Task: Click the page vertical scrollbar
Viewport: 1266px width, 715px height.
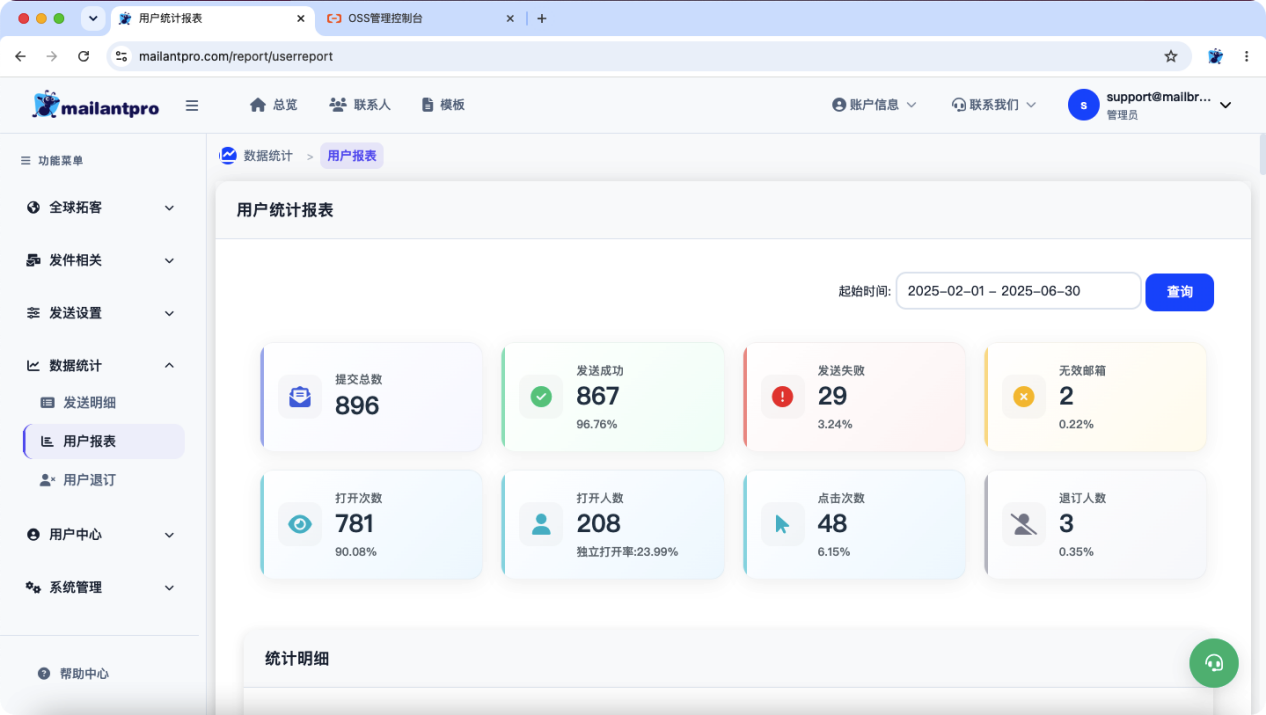Action: click(1261, 155)
